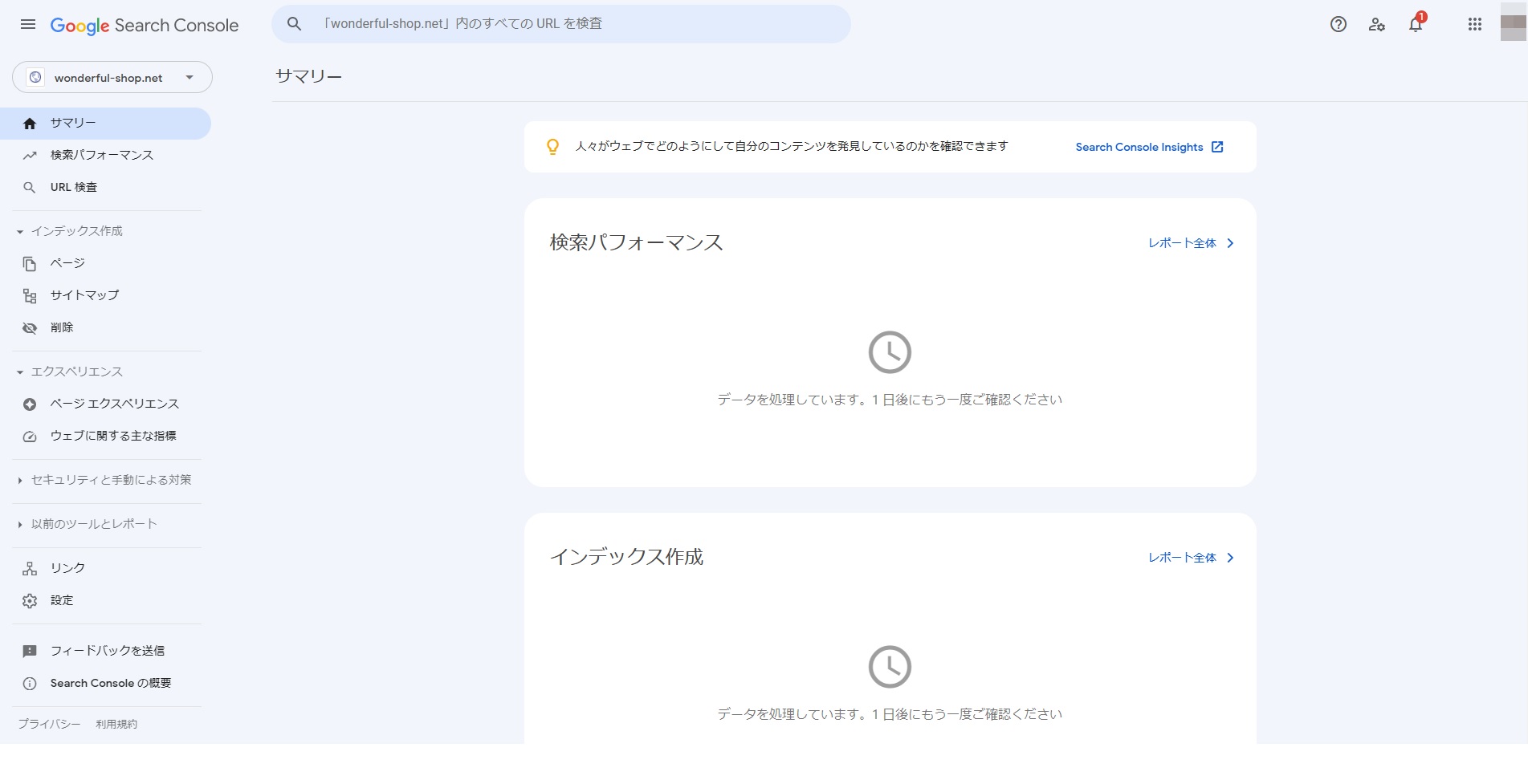Open 削除 removals in sidebar
Viewport: 1528px width, 784px height.
(62, 327)
